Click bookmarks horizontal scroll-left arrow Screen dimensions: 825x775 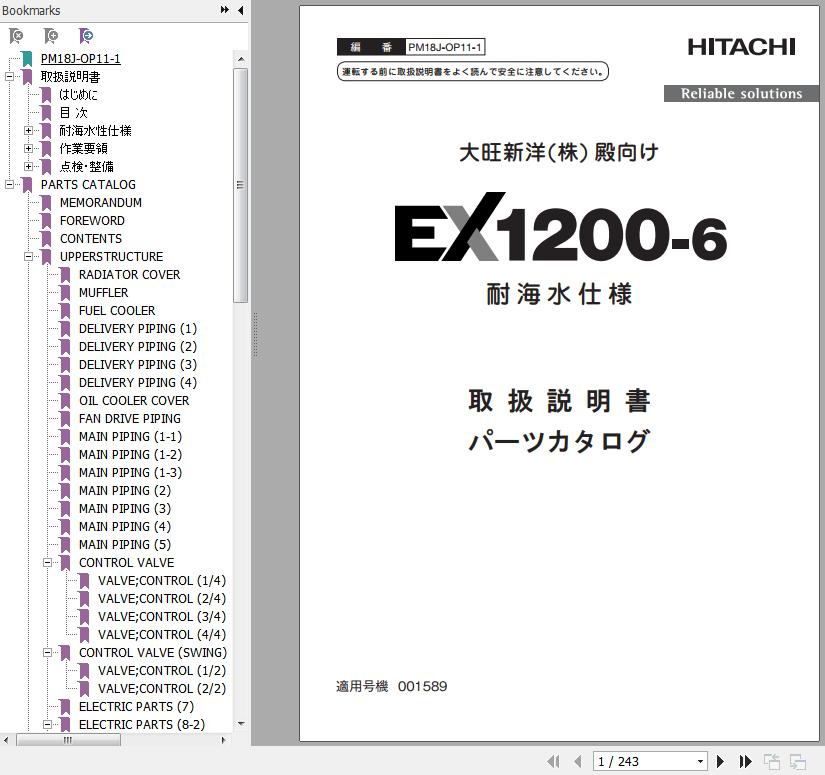click(6, 740)
